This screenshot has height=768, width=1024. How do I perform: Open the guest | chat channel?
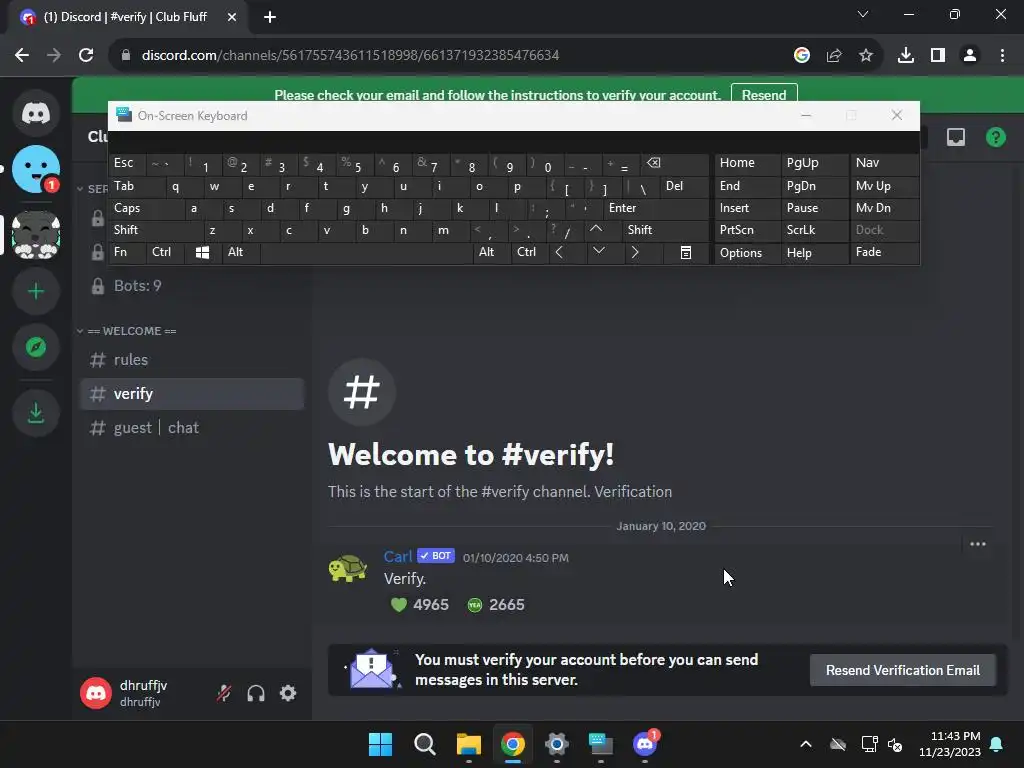(192, 428)
